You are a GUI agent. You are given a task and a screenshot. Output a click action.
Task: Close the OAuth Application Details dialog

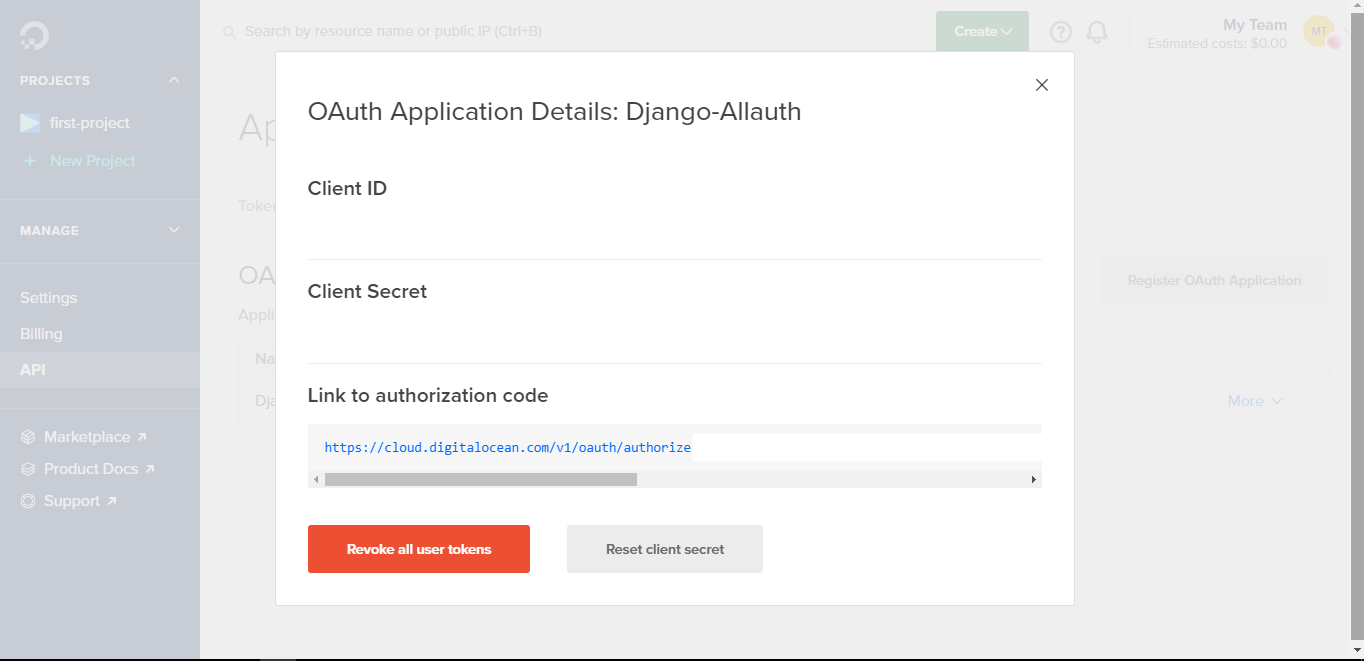(1042, 85)
